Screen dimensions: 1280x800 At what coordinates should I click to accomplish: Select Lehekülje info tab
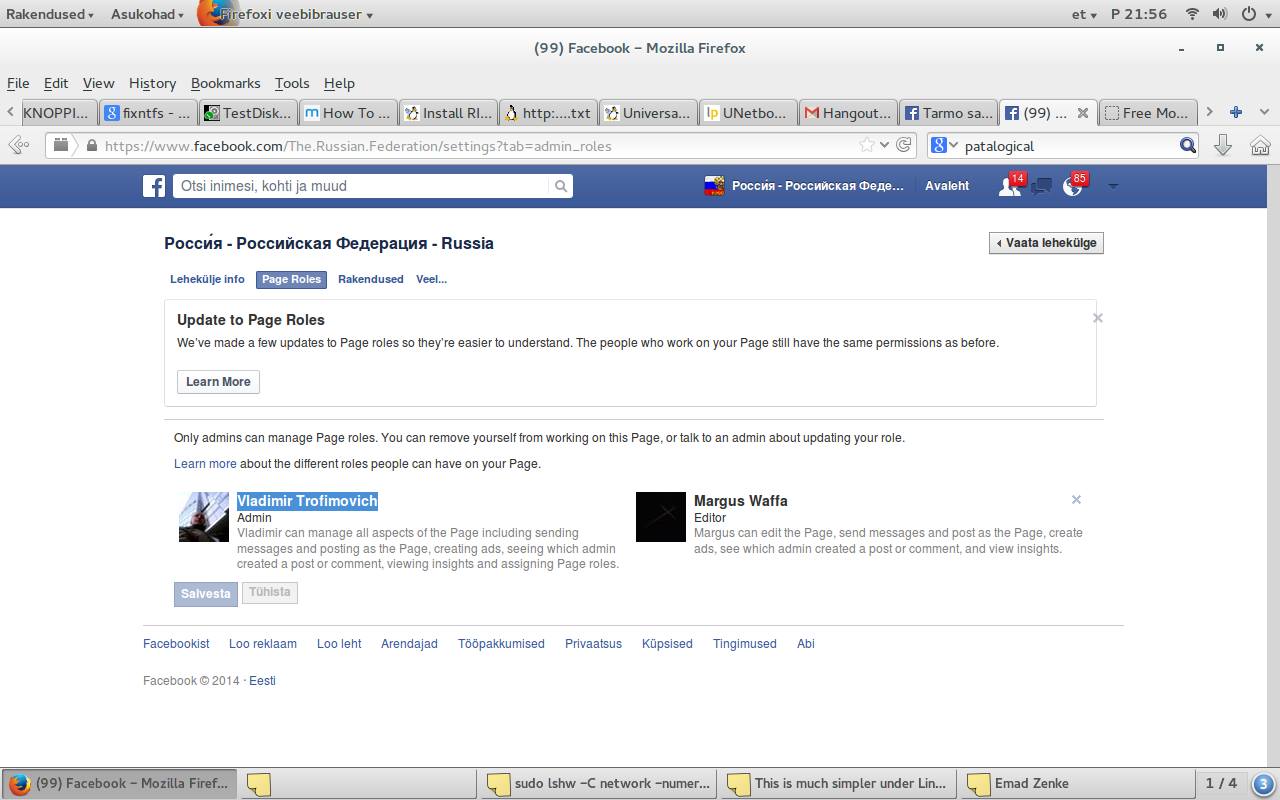coord(207,279)
